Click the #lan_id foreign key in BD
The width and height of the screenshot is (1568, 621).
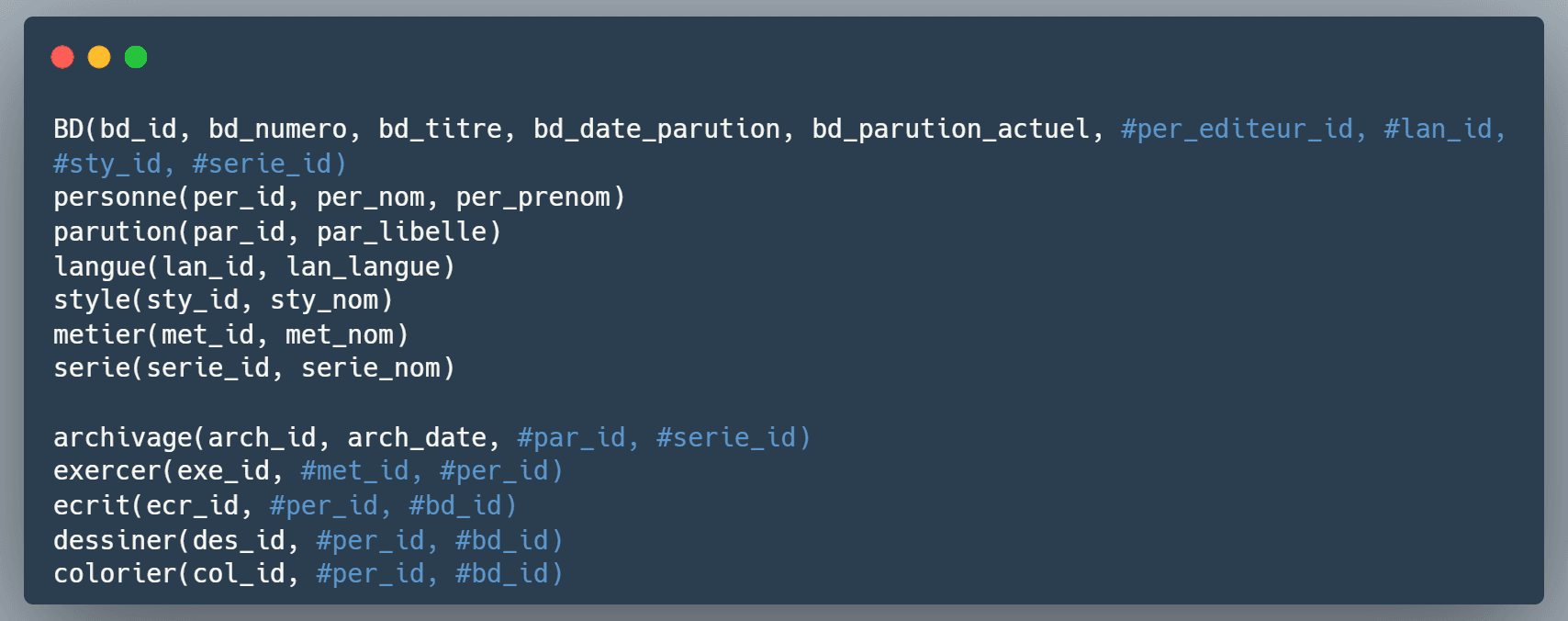[x=1438, y=130]
